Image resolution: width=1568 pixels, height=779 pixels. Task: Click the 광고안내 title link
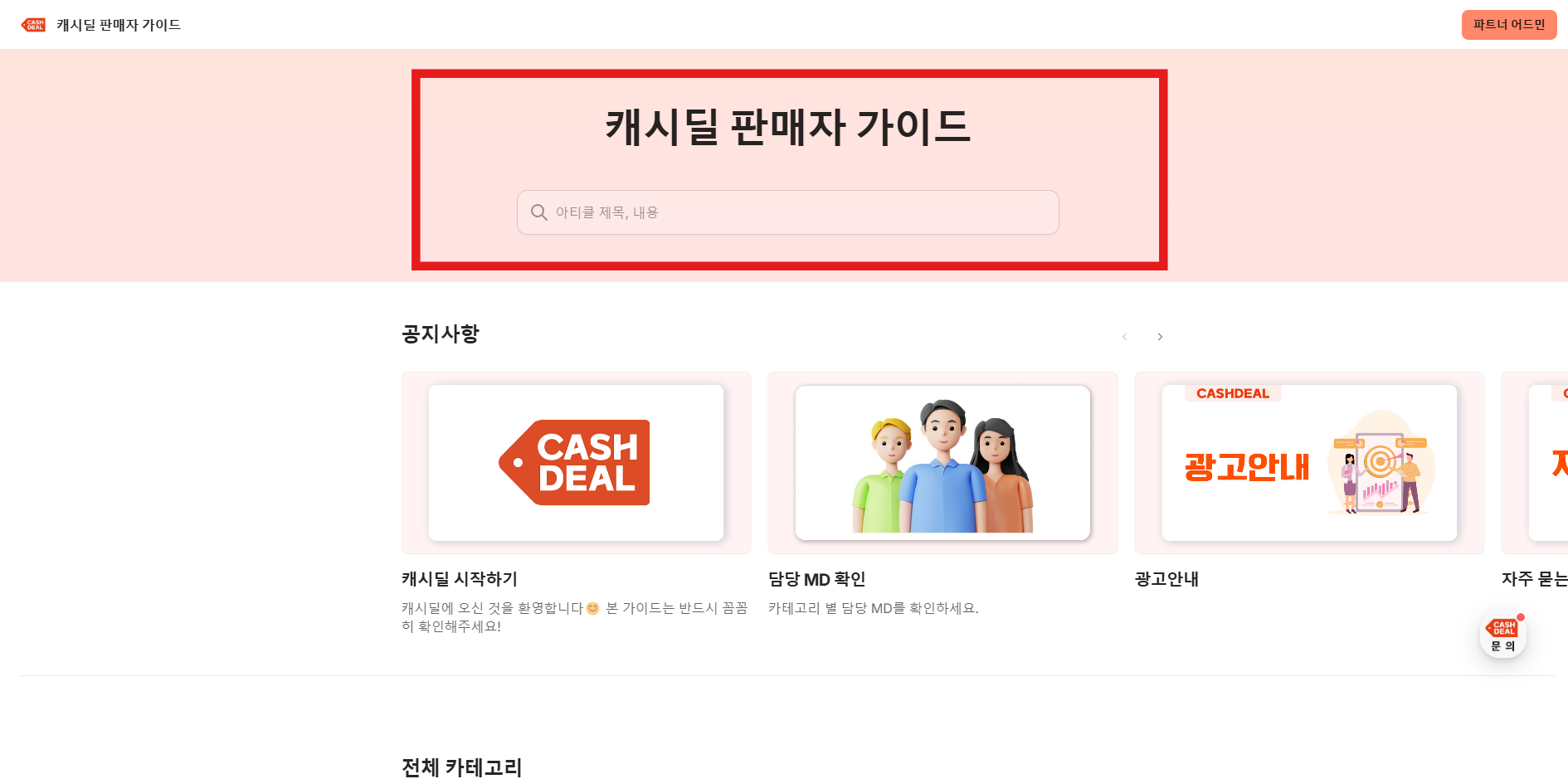click(1166, 579)
